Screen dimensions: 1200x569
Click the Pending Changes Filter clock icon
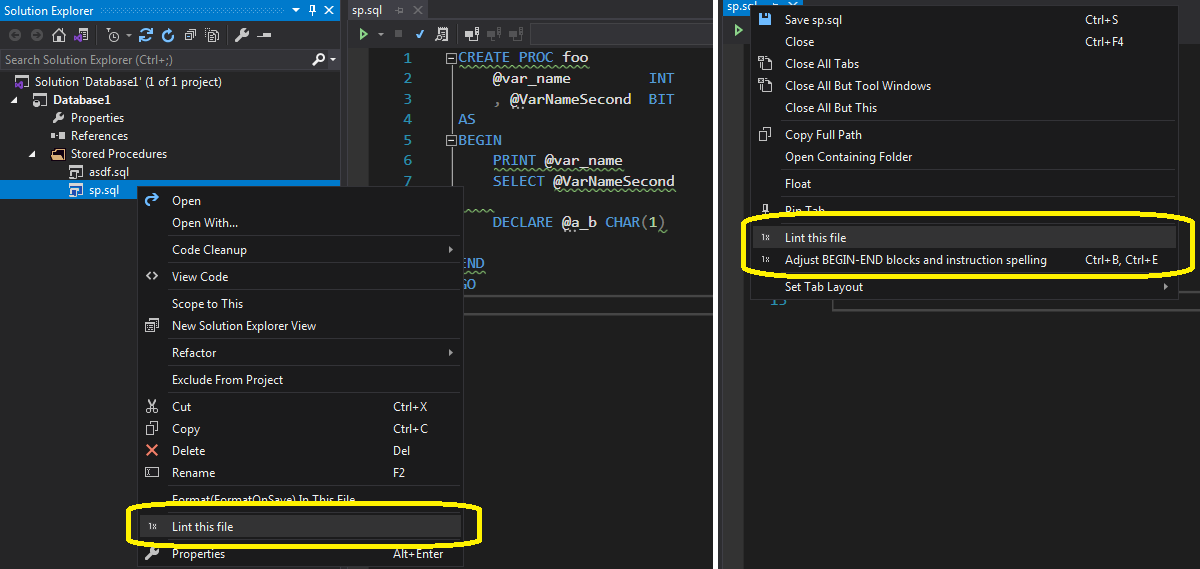(x=113, y=35)
